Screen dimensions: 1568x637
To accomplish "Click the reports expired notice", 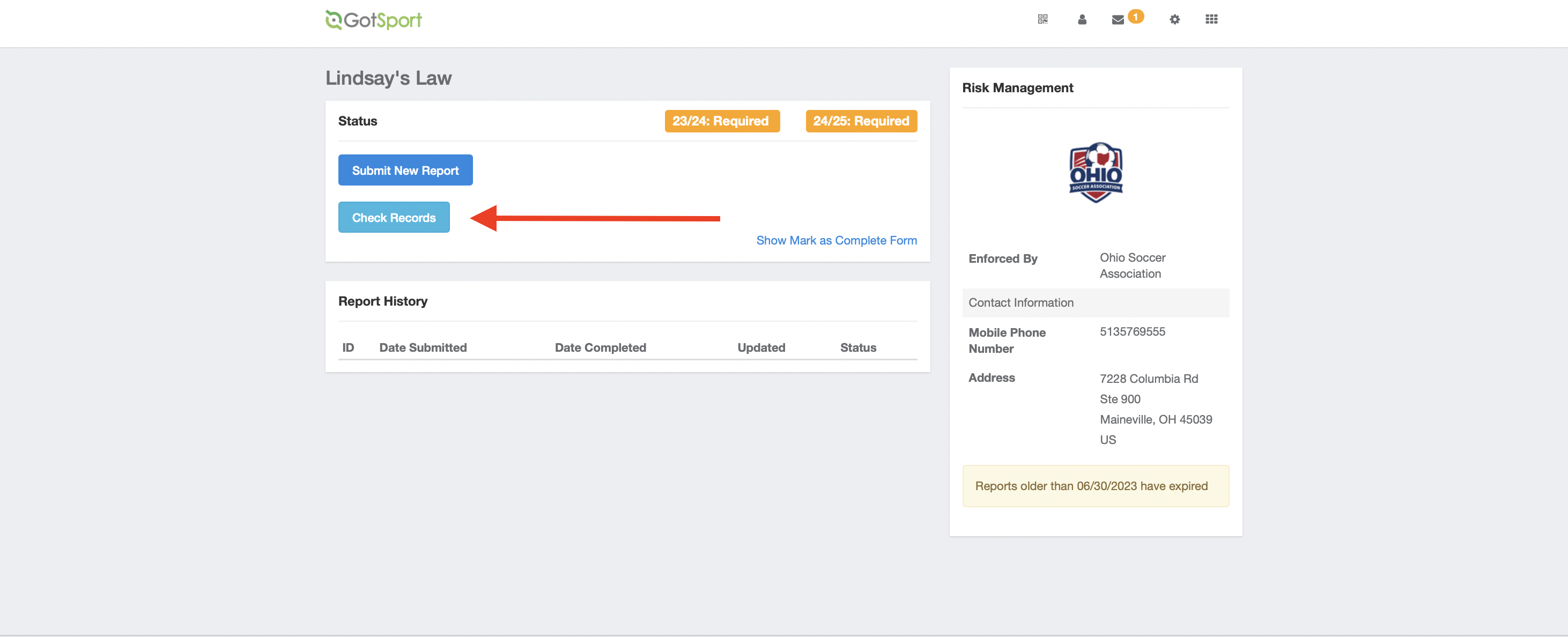I will click(1095, 485).
